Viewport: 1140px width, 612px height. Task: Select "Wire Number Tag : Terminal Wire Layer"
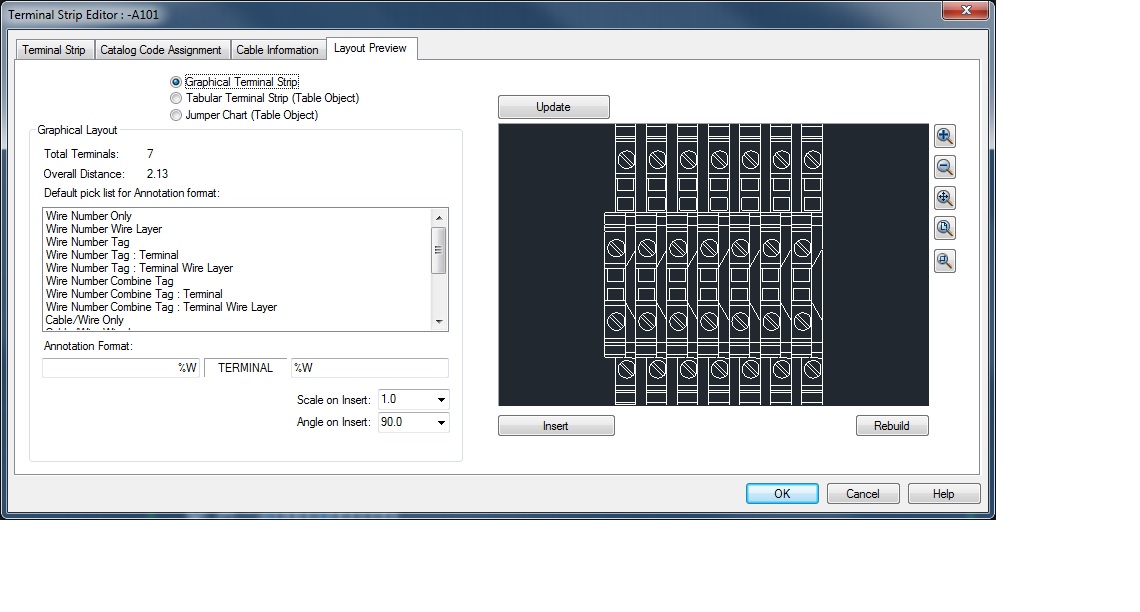click(139, 268)
